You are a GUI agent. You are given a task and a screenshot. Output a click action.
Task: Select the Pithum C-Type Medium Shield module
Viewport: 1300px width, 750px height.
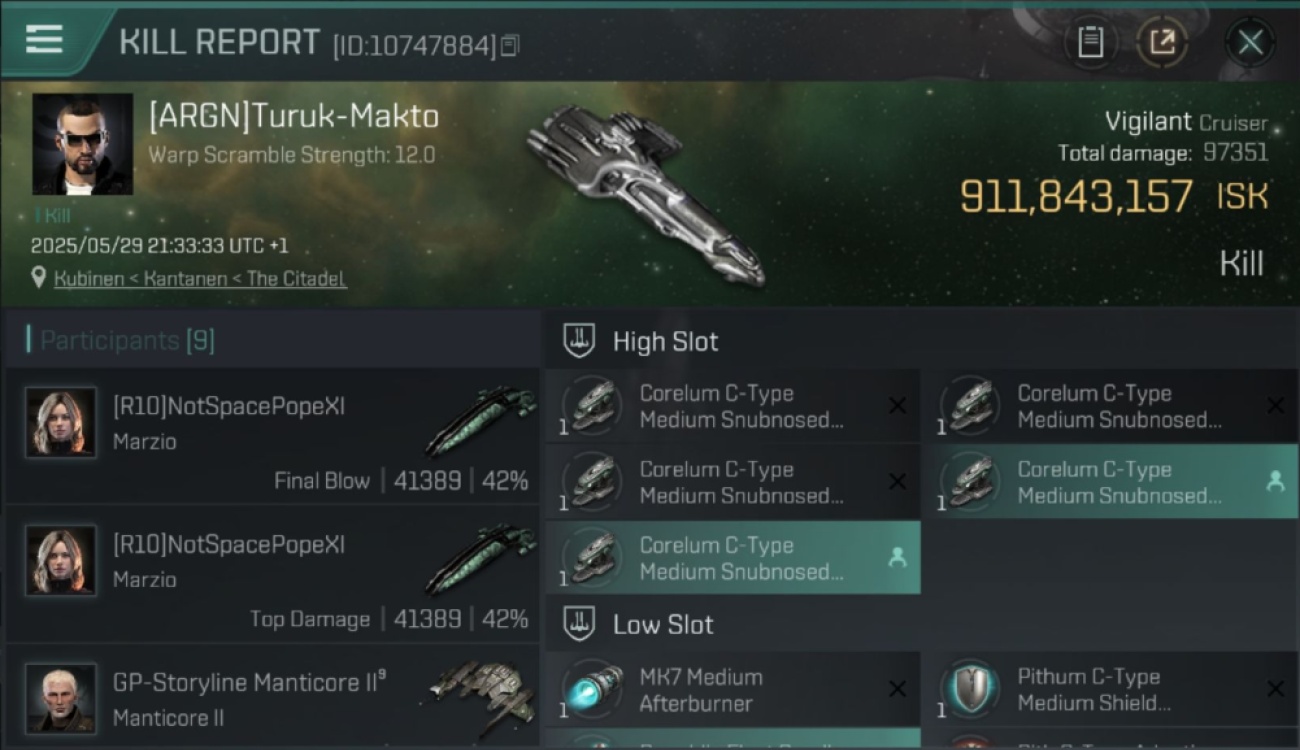tap(1109, 689)
